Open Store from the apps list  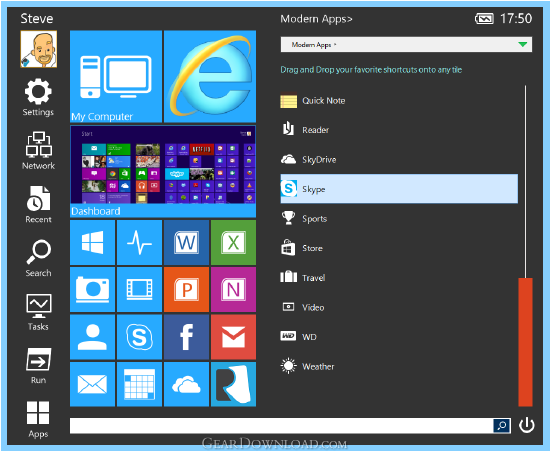pos(399,248)
